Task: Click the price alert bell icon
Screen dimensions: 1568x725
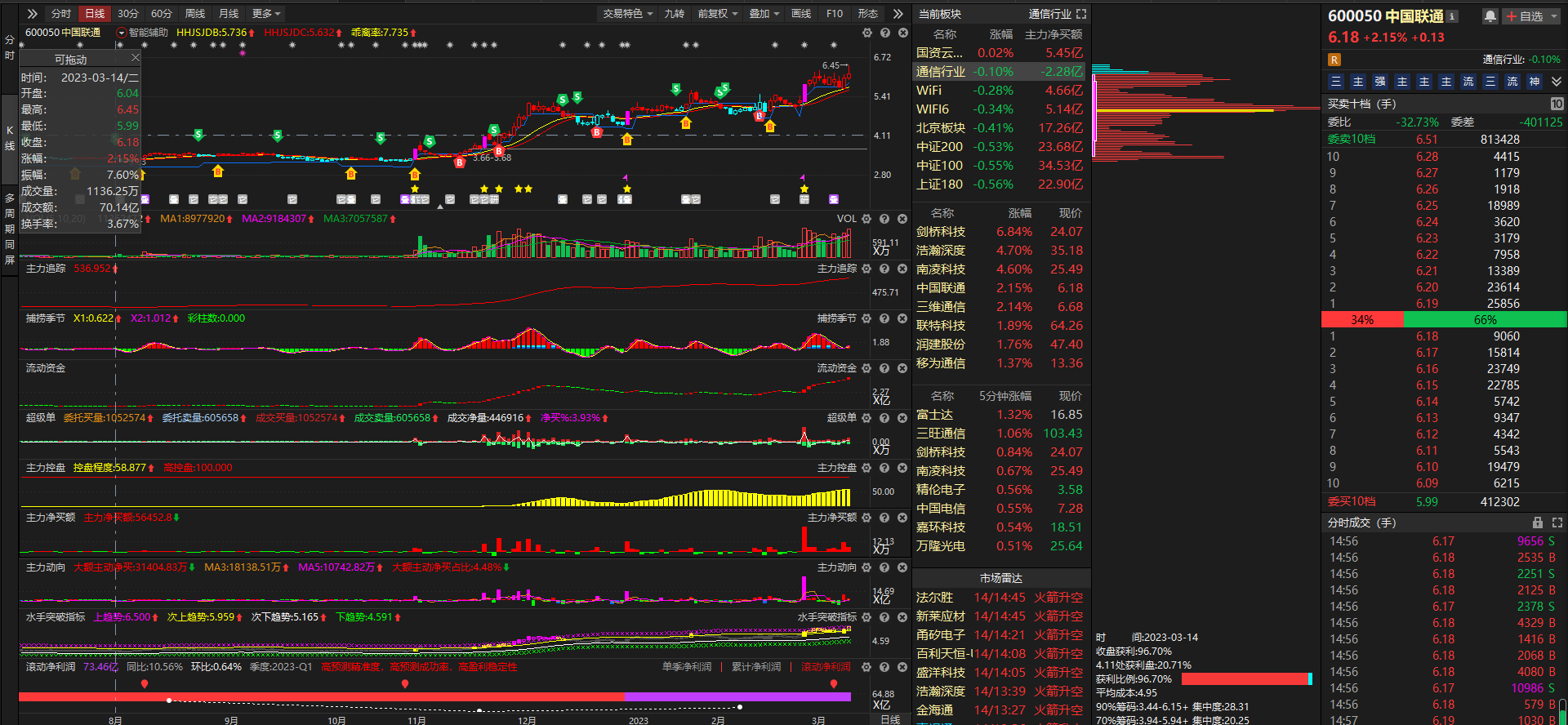Action: (1490, 16)
